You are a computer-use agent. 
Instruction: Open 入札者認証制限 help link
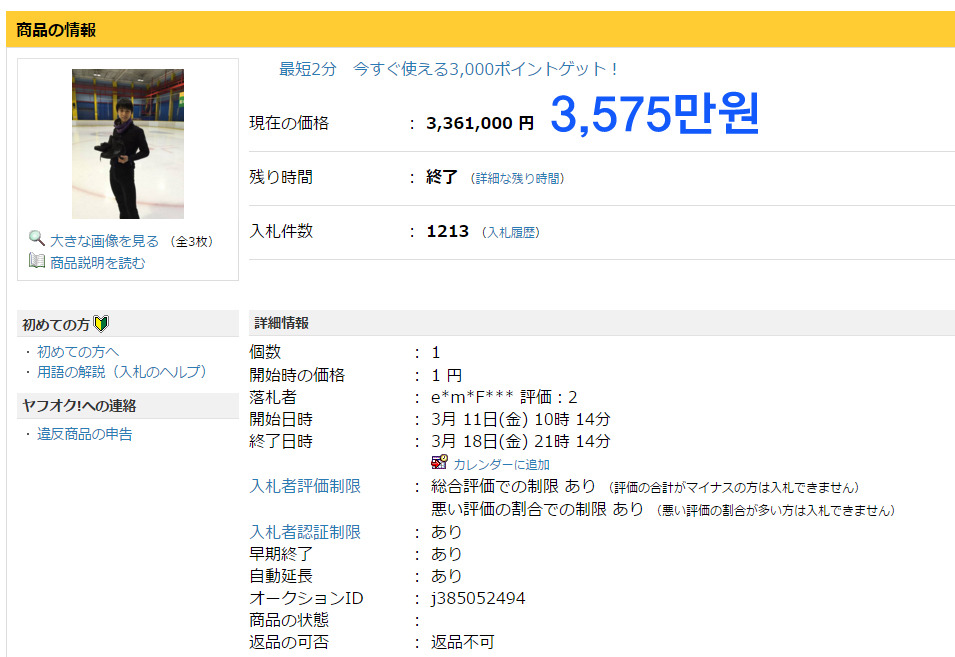tap(305, 532)
